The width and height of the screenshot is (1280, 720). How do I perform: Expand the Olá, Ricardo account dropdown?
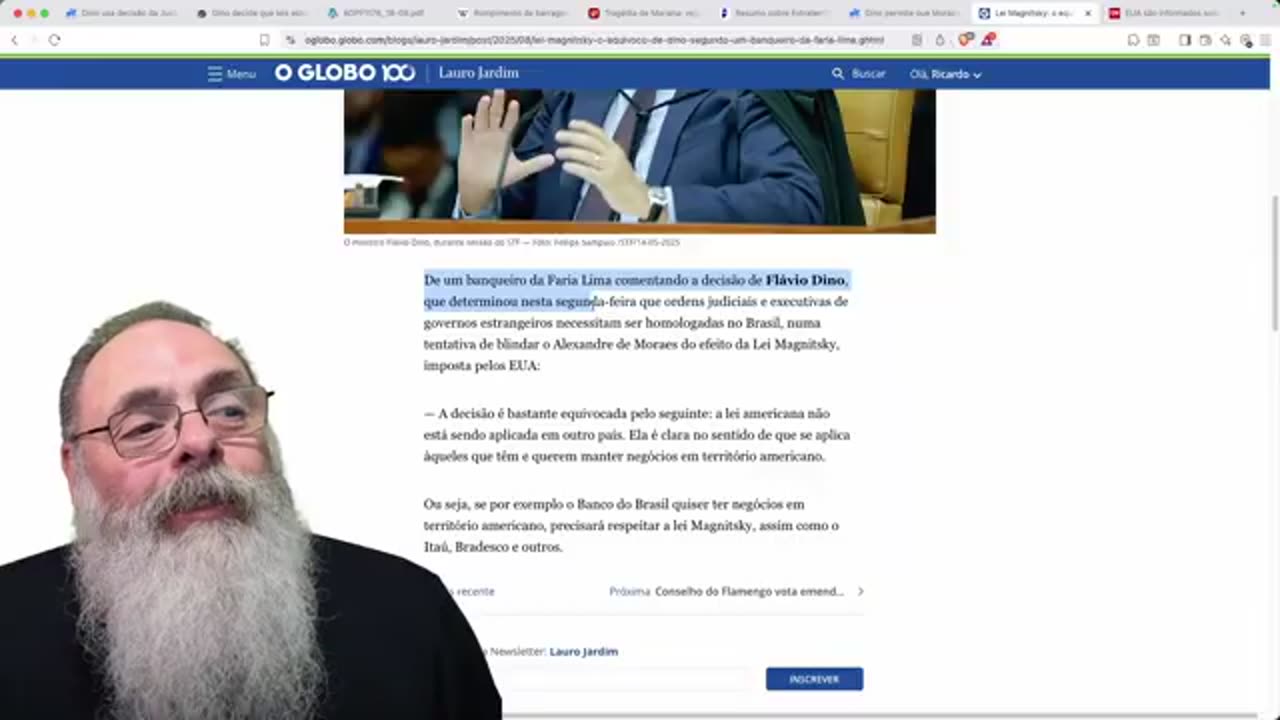point(945,74)
